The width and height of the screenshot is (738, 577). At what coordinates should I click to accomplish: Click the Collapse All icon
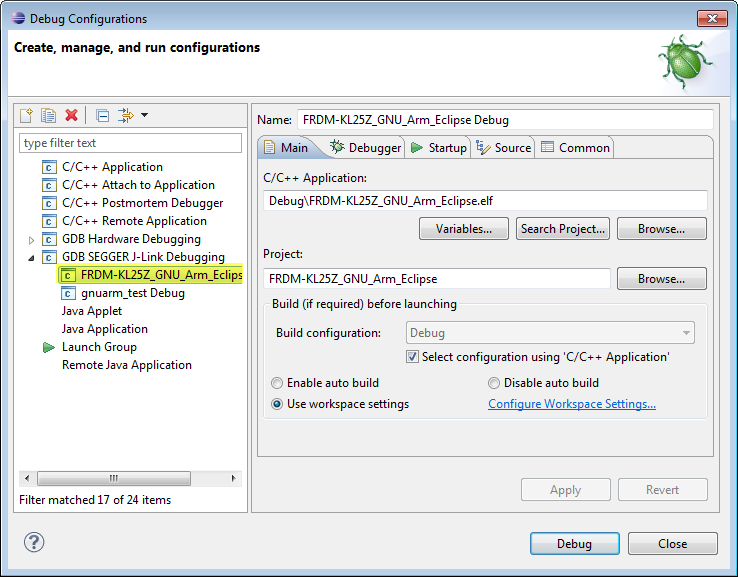tap(102, 116)
